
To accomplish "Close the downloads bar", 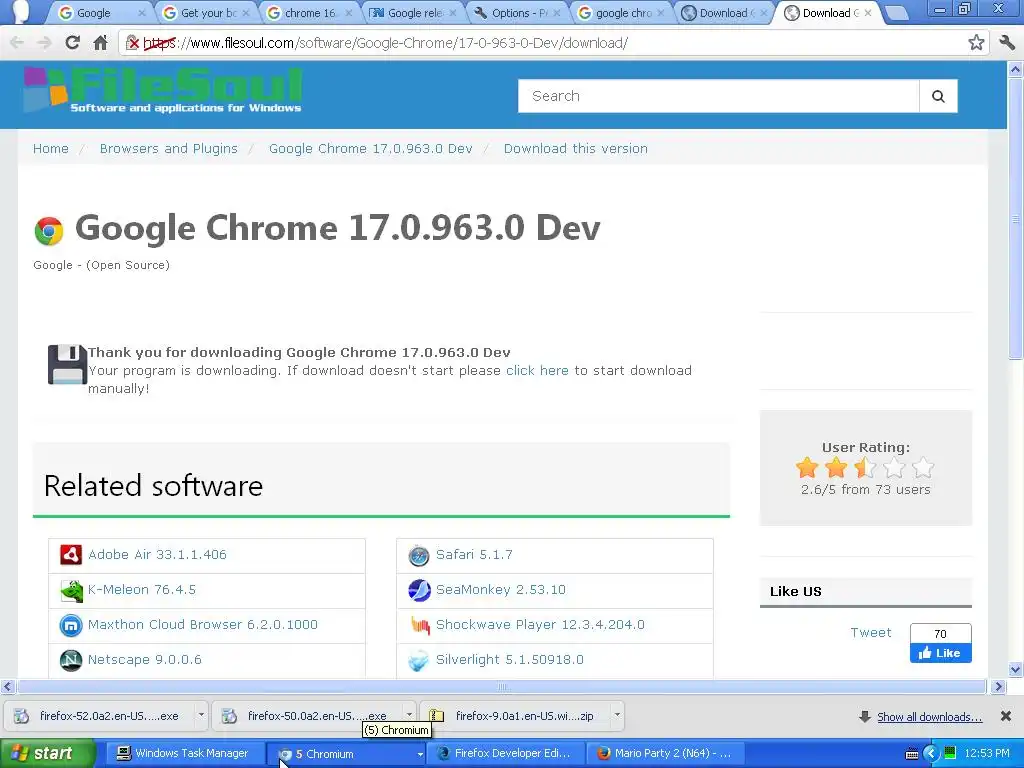I will (1006, 716).
